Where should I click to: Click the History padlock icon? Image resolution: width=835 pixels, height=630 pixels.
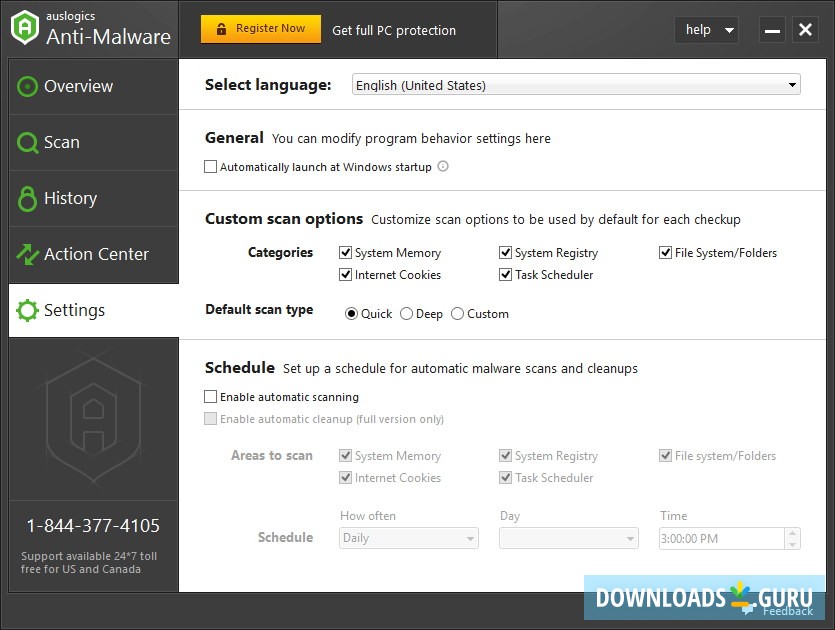(x=28, y=198)
